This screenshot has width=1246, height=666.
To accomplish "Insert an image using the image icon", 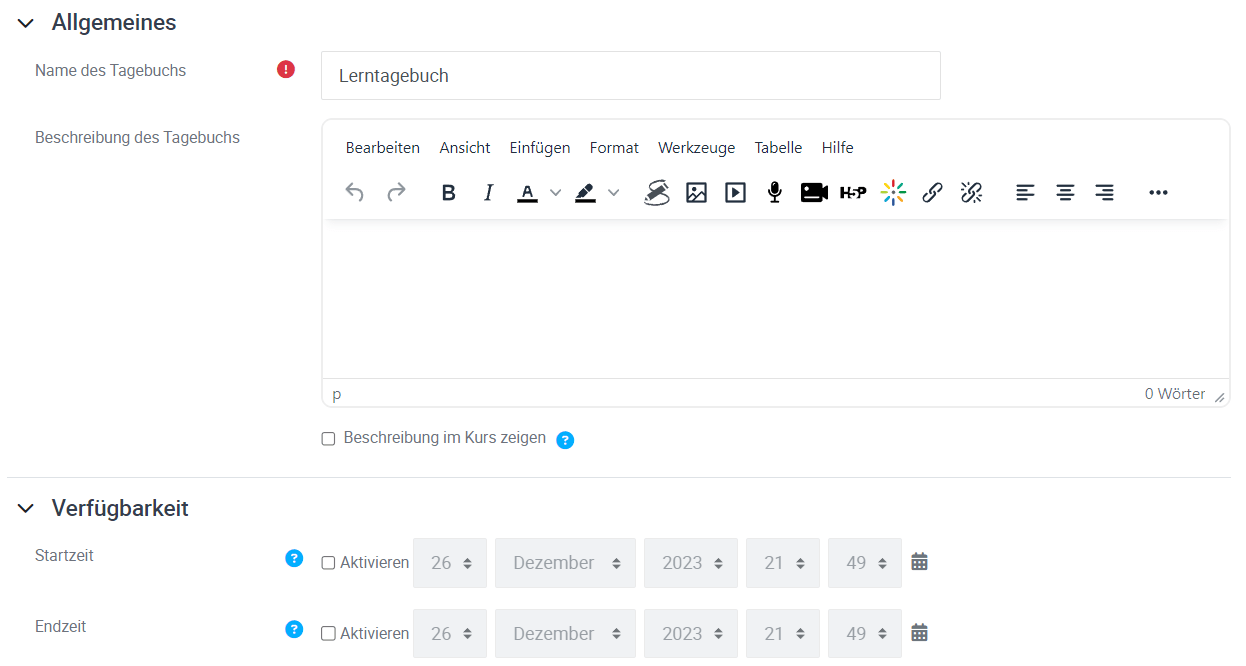I will pos(696,192).
